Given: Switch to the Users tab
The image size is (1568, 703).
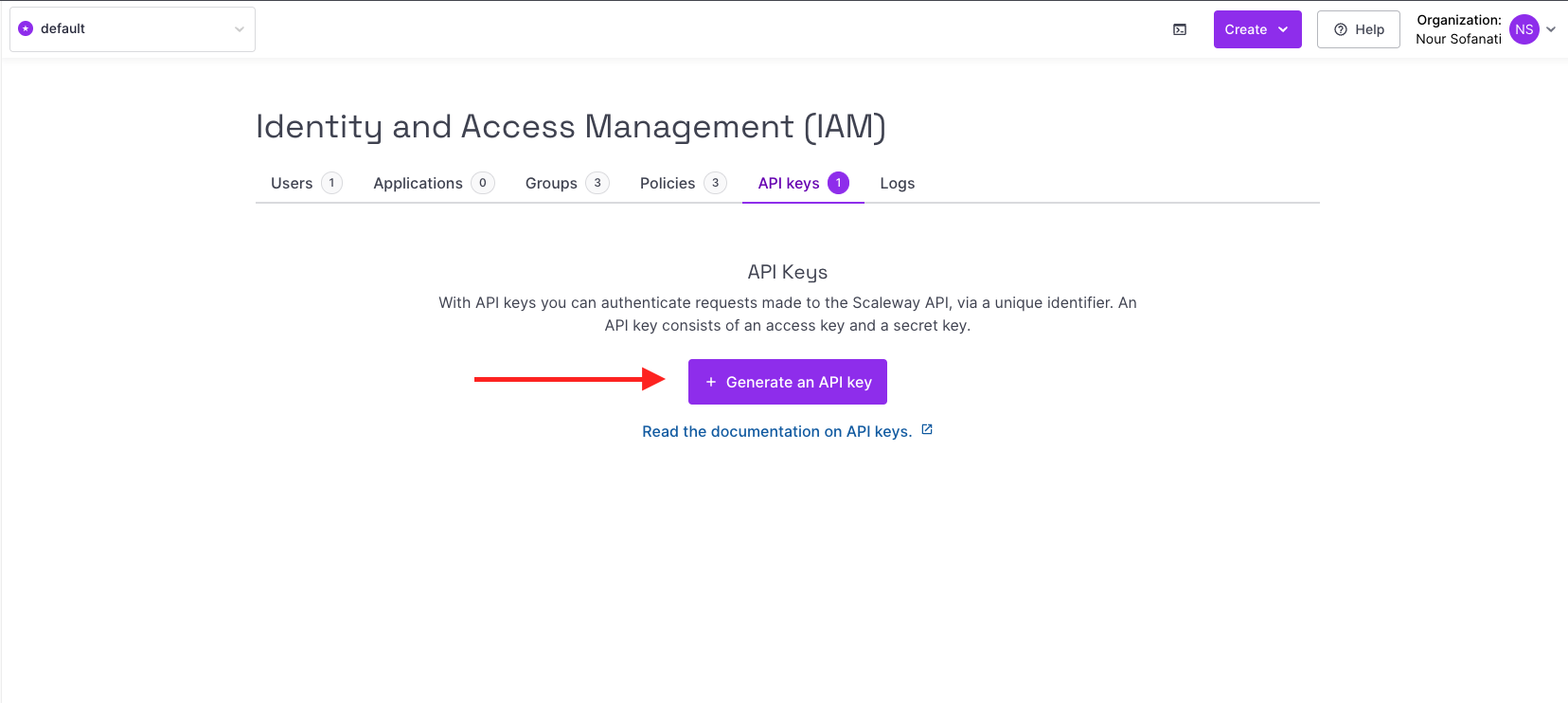Looking at the screenshot, I should [291, 183].
